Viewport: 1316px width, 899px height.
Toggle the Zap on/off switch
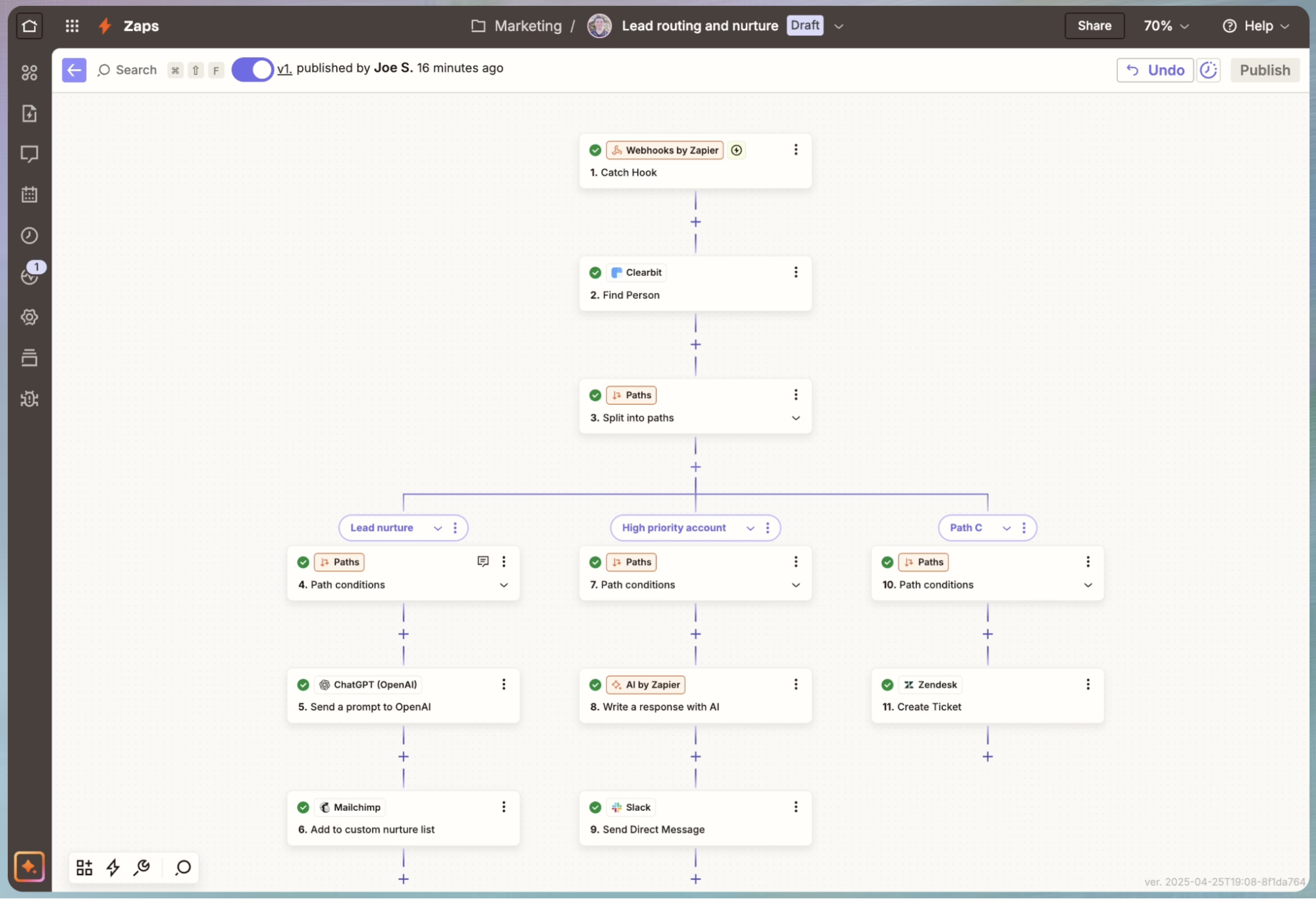(x=252, y=69)
